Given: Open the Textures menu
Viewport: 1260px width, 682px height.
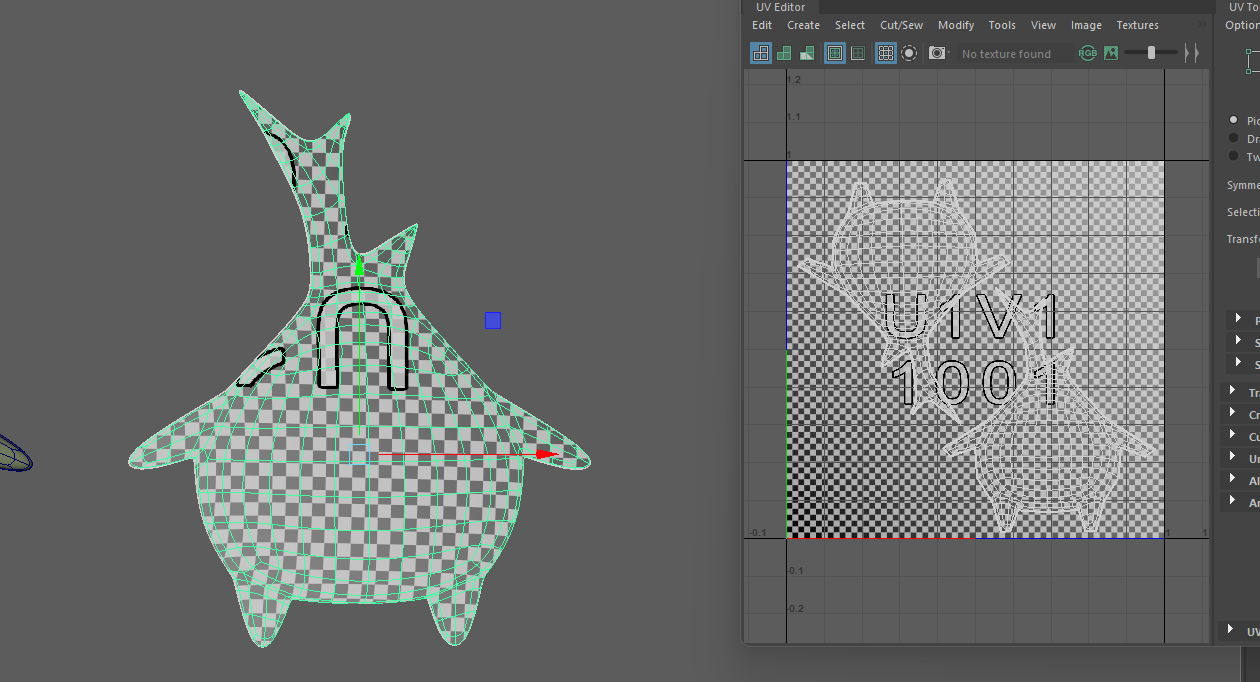Looking at the screenshot, I should pos(1137,25).
